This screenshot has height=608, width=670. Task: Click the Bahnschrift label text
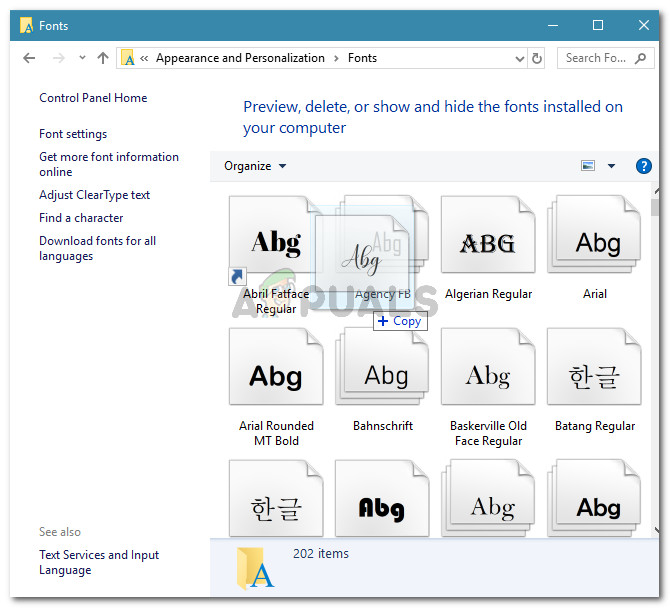383,426
